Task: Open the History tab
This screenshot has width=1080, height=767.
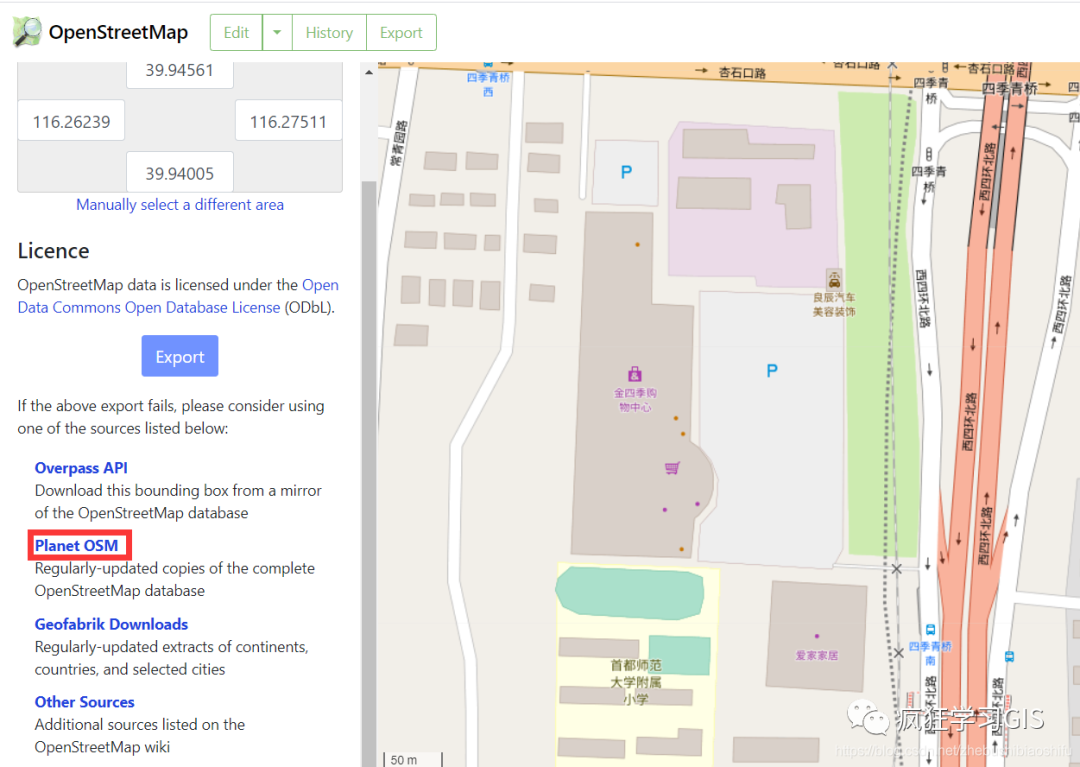Action: [x=329, y=32]
